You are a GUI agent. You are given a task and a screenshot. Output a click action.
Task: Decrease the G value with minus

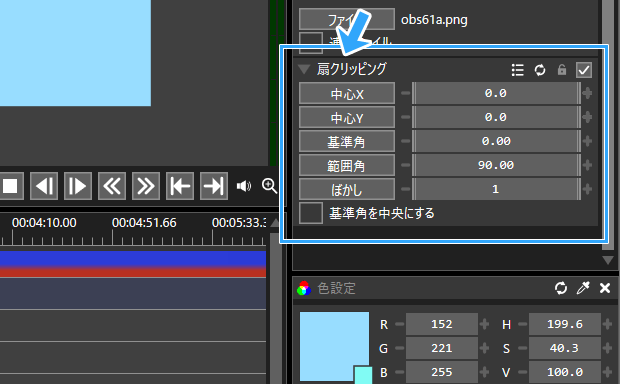click(399, 348)
